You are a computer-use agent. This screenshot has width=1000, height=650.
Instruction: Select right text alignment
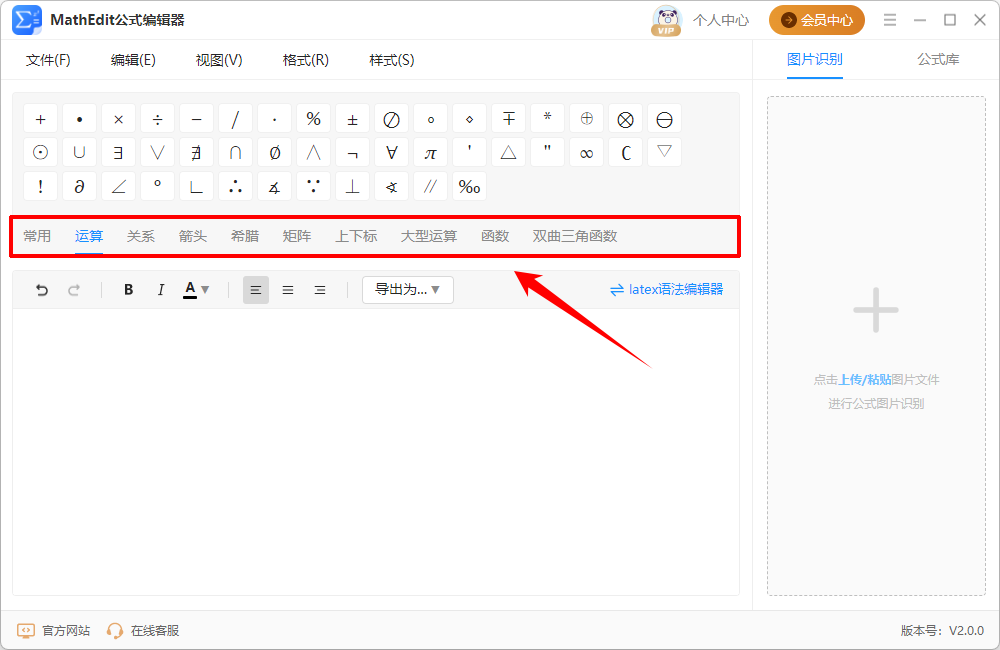320,290
